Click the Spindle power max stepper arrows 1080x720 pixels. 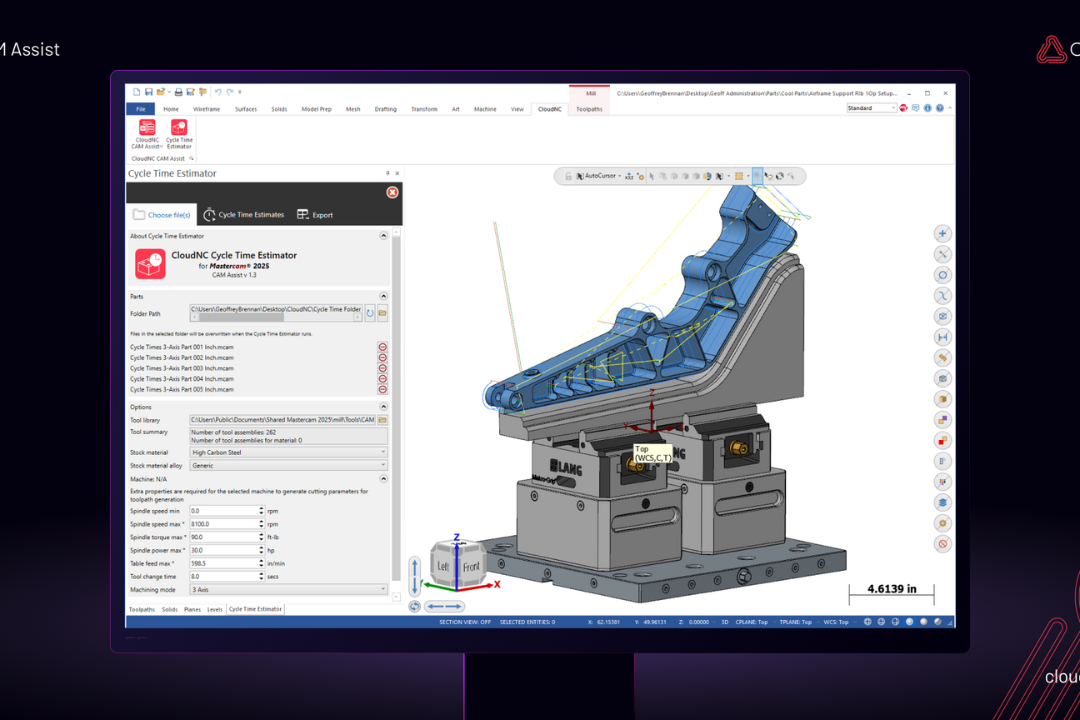(261, 551)
